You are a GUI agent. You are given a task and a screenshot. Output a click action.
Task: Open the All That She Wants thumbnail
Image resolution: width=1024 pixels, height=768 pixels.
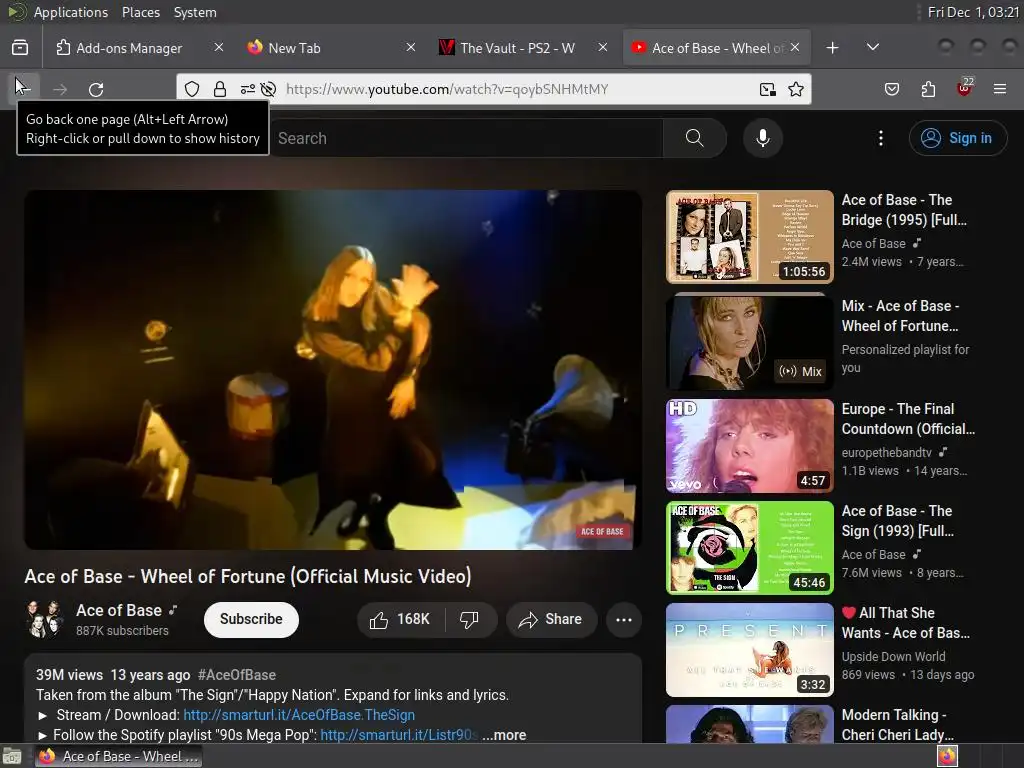pos(750,650)
